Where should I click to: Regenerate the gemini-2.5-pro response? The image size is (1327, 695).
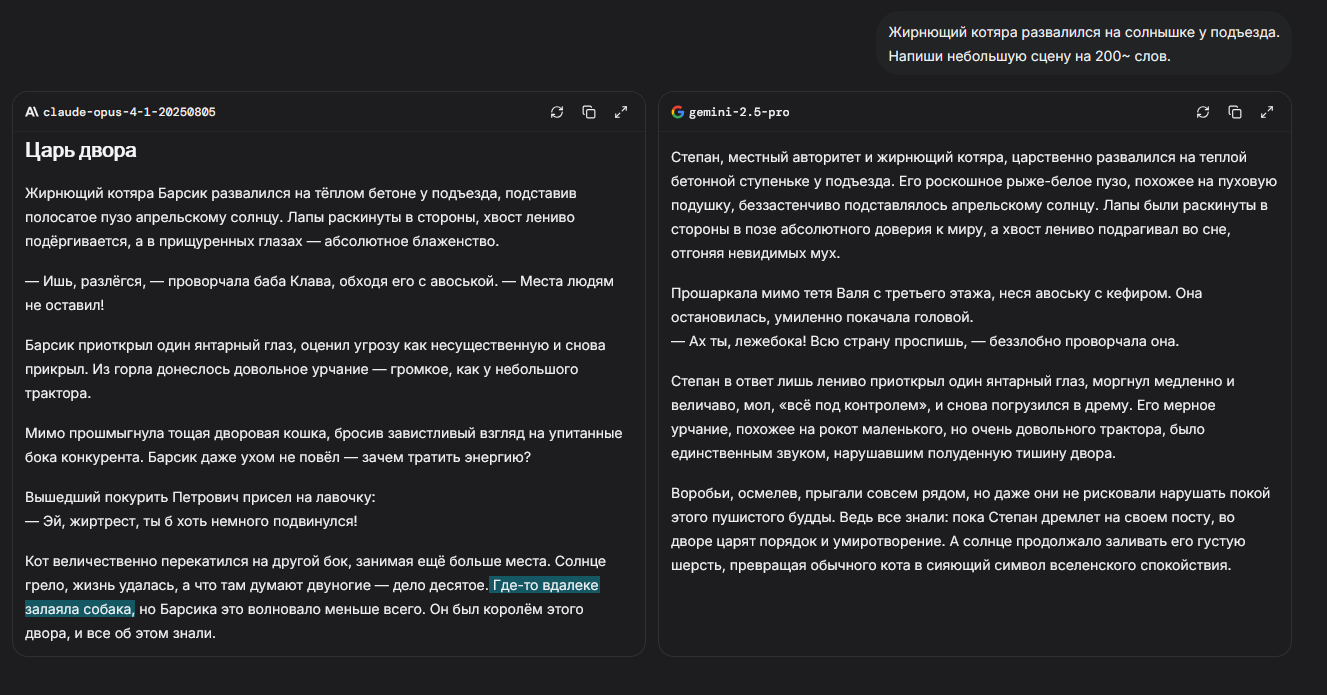coord(1203,112)
